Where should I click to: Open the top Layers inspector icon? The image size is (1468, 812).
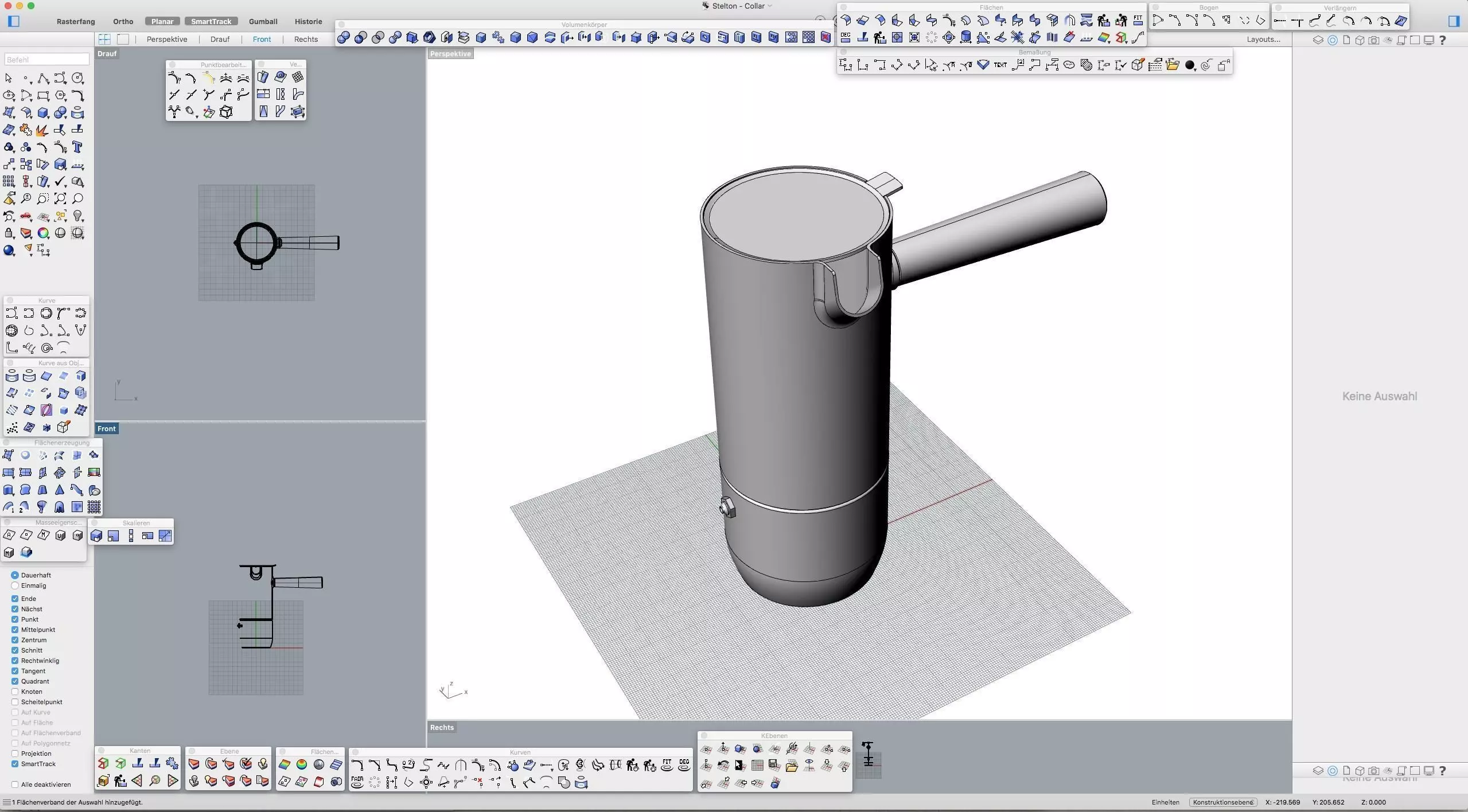click(x=1318, y=40)
